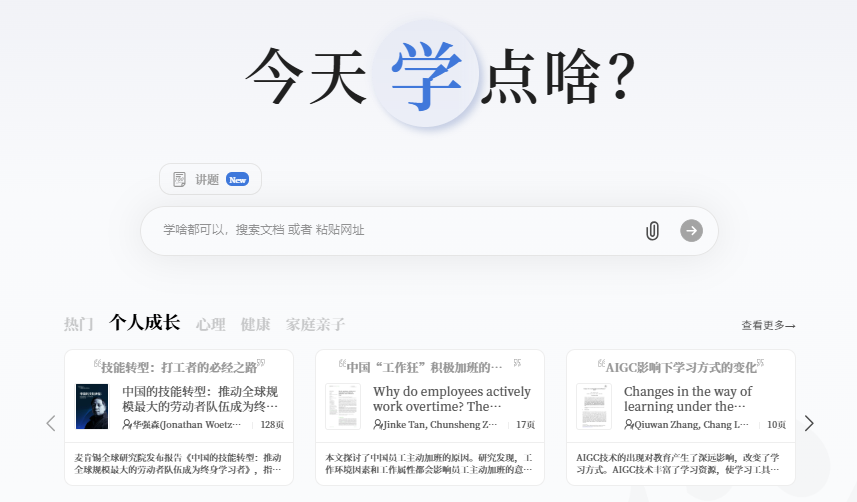Image resolution: width=857 pixels, height=502 pixels.
Task: Click the 讲题 document icon
Action: pos(179,179)
